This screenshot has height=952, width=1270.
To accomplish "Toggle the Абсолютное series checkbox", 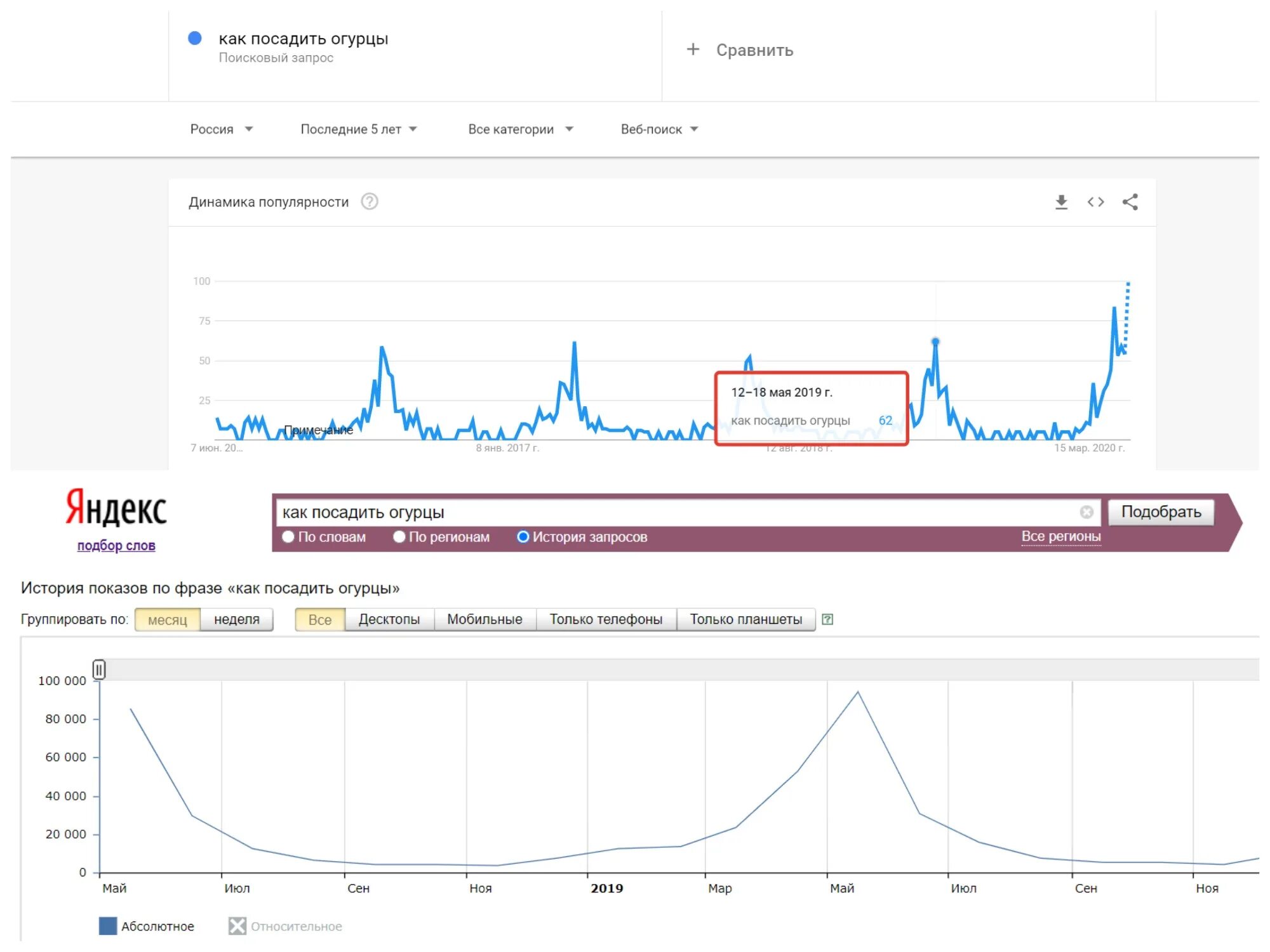I will click(108, 926).
